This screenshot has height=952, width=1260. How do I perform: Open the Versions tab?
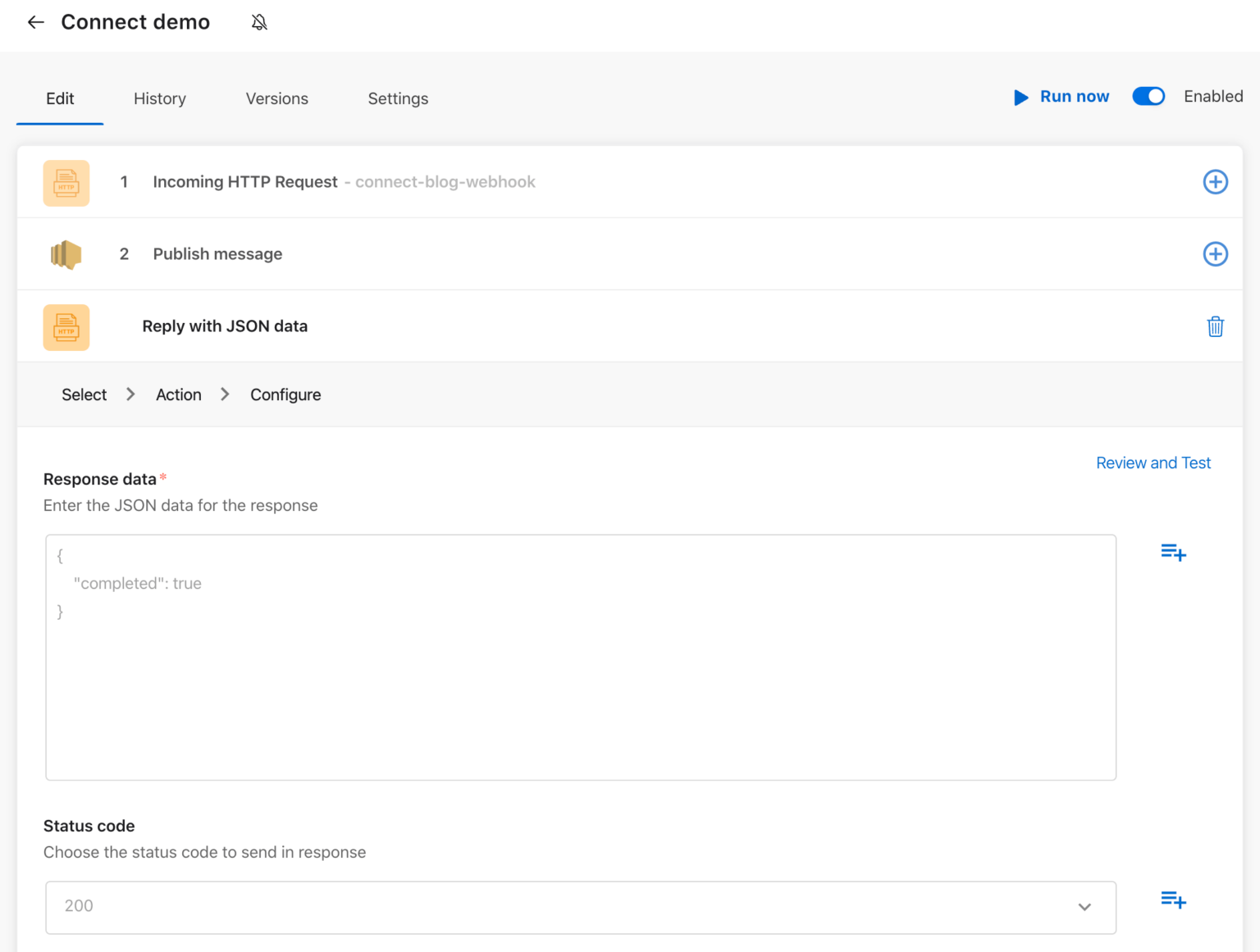(276, 98)
